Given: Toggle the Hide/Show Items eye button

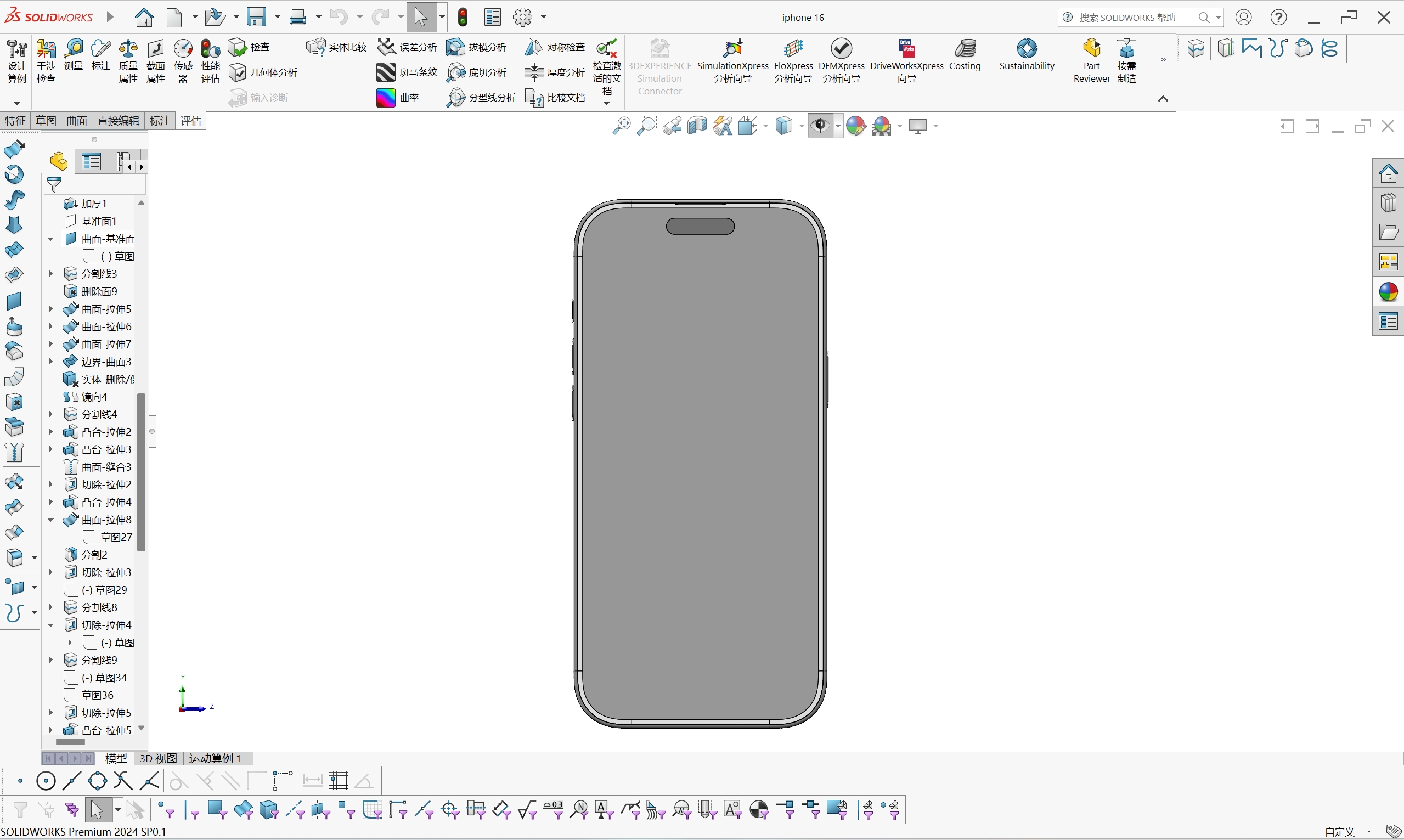Looking at the screenshot, I should click(x=821, y=126).
